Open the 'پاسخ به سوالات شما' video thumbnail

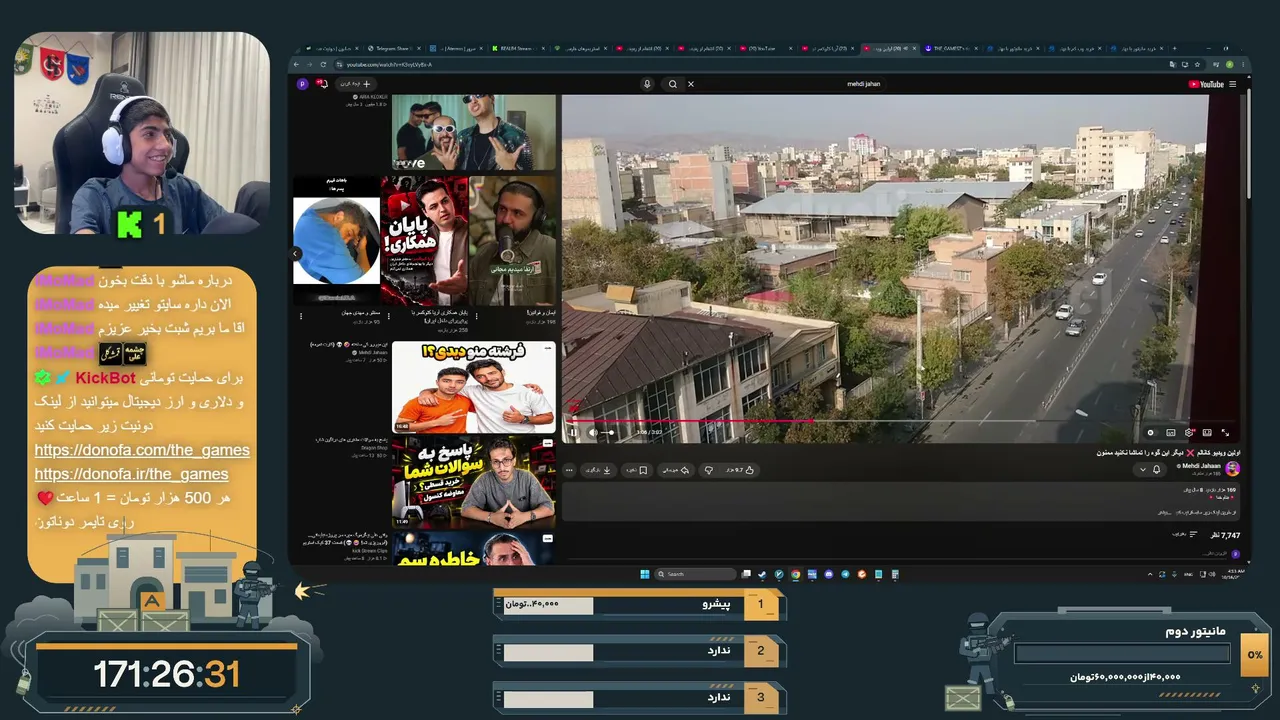click(473, 482)
